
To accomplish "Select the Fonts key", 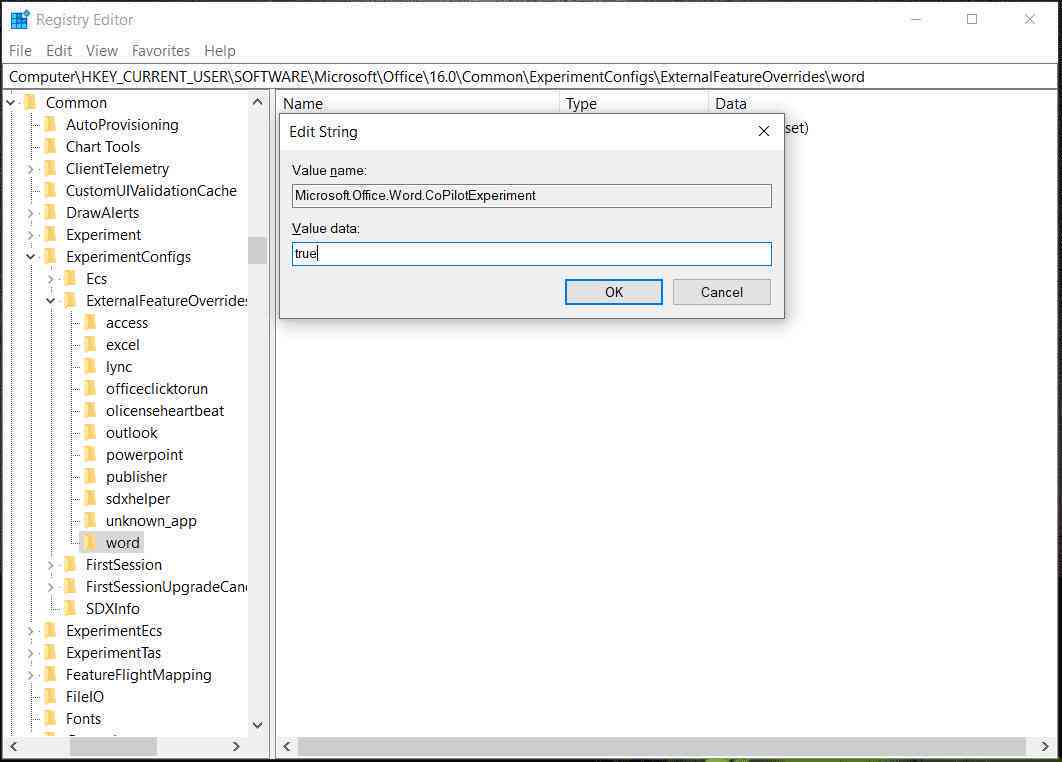I will tap(83, 719).
